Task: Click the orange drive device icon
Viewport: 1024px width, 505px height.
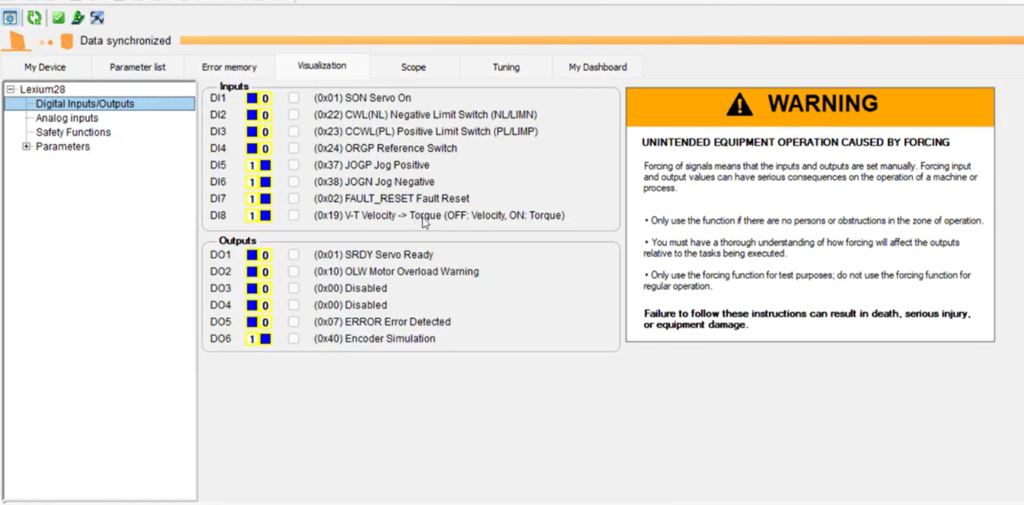Action: tap(66, 41)
